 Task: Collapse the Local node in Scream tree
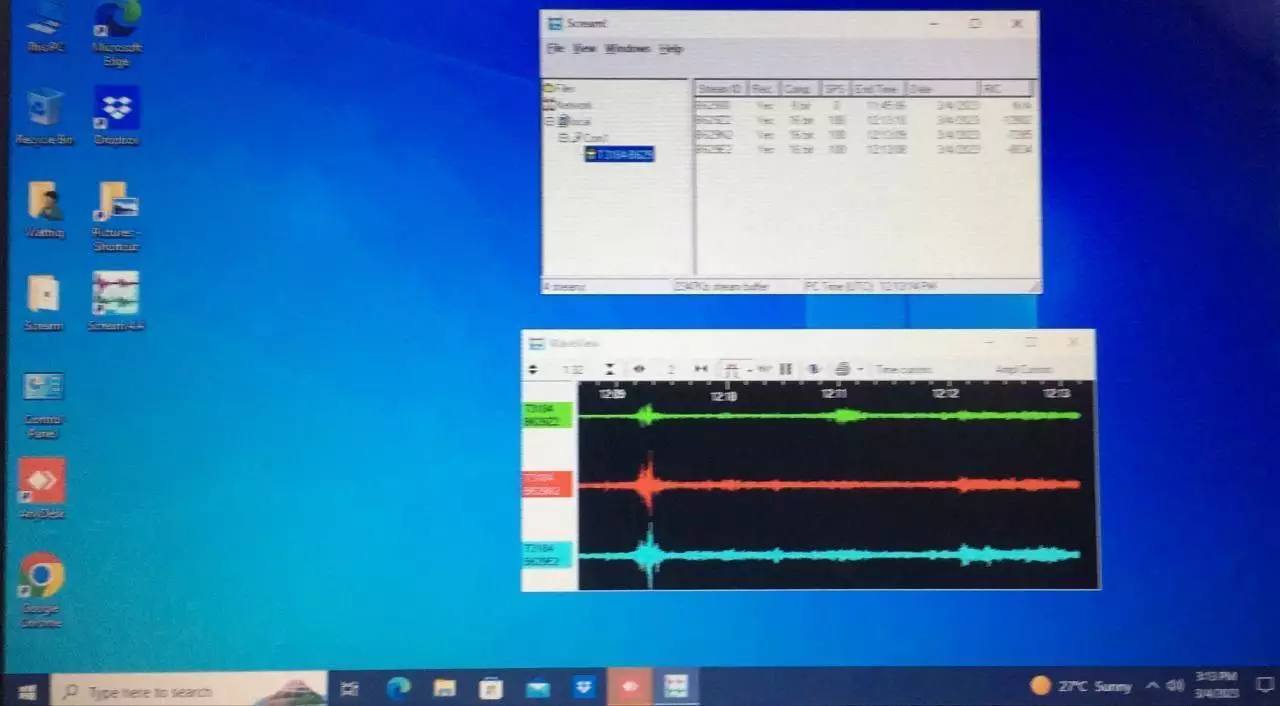[x=549, y=121]
